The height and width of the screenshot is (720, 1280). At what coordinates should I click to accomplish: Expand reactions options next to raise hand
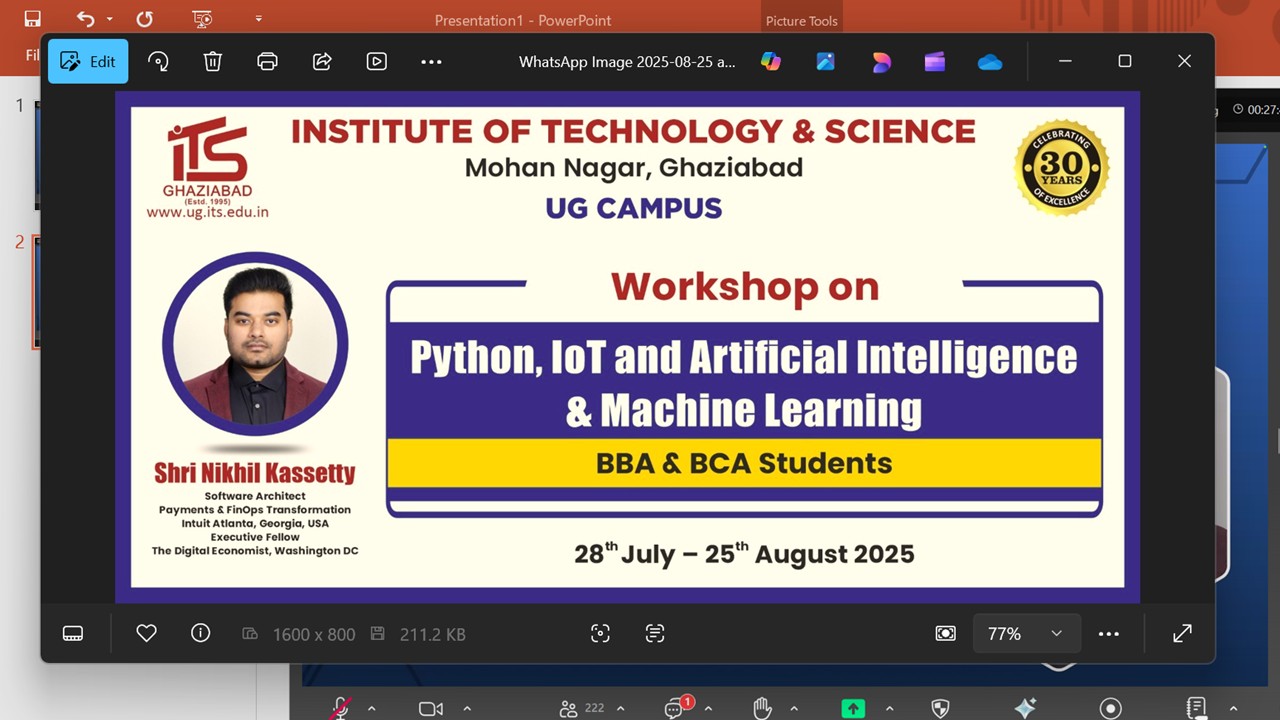coord(794,708)
